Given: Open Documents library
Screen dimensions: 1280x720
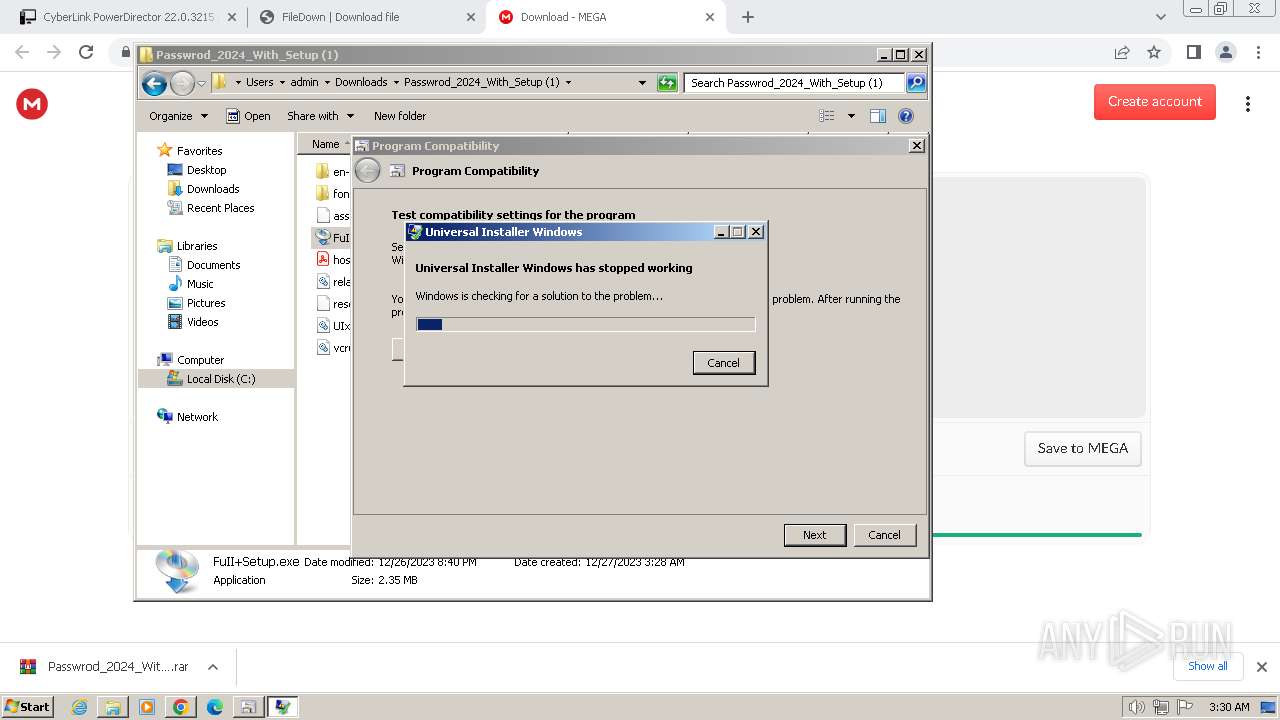Looking at the screenshot, I should (213, 265).
